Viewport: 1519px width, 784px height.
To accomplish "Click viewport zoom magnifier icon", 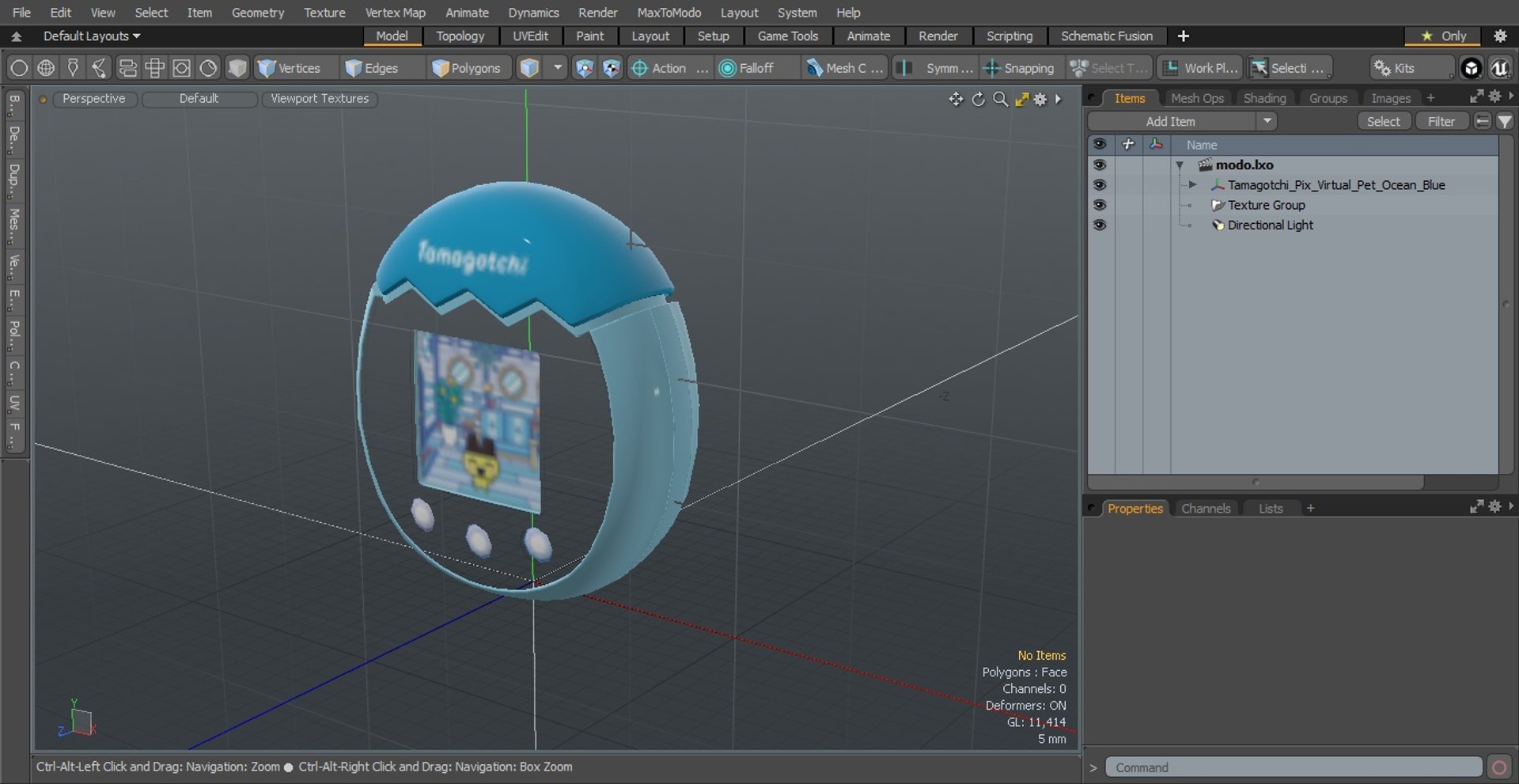I will (x=1001, y=99).
